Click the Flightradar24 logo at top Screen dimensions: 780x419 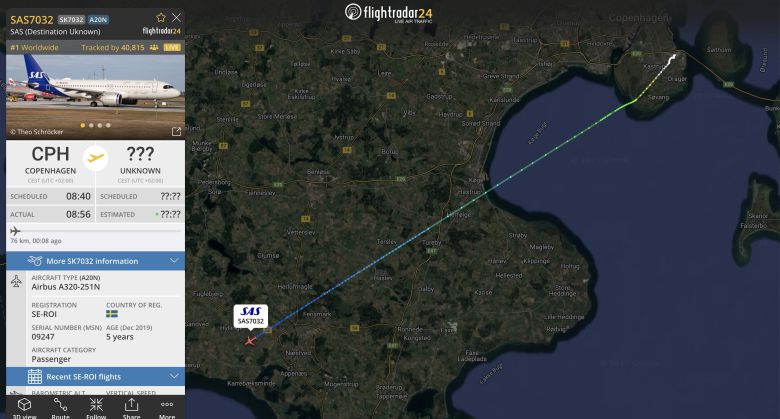point(389,13)
